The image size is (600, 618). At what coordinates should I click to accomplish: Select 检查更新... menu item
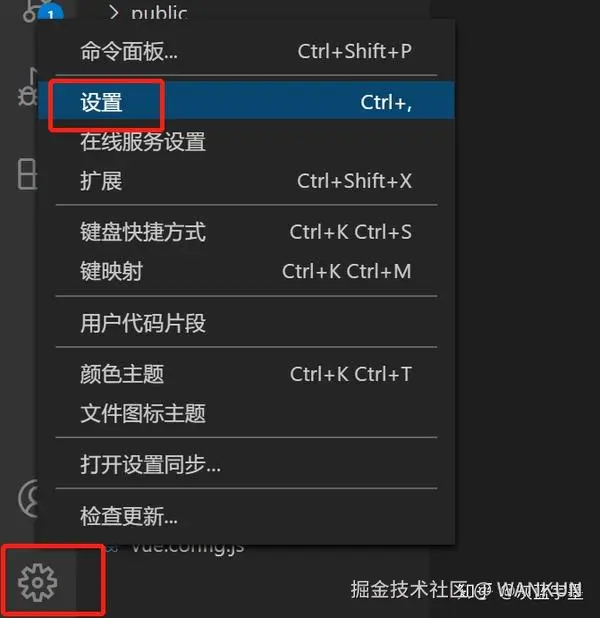(x=246, y=516)
